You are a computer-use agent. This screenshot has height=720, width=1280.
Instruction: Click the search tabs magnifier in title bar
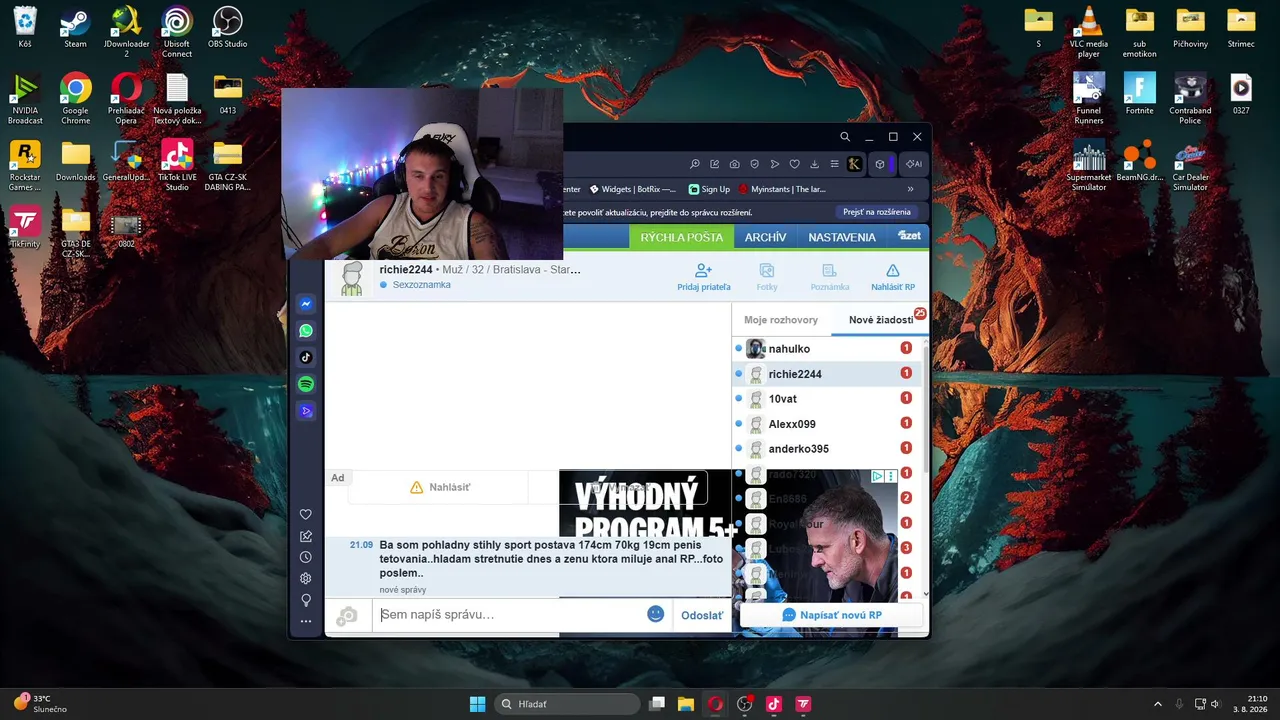point(845,137)
